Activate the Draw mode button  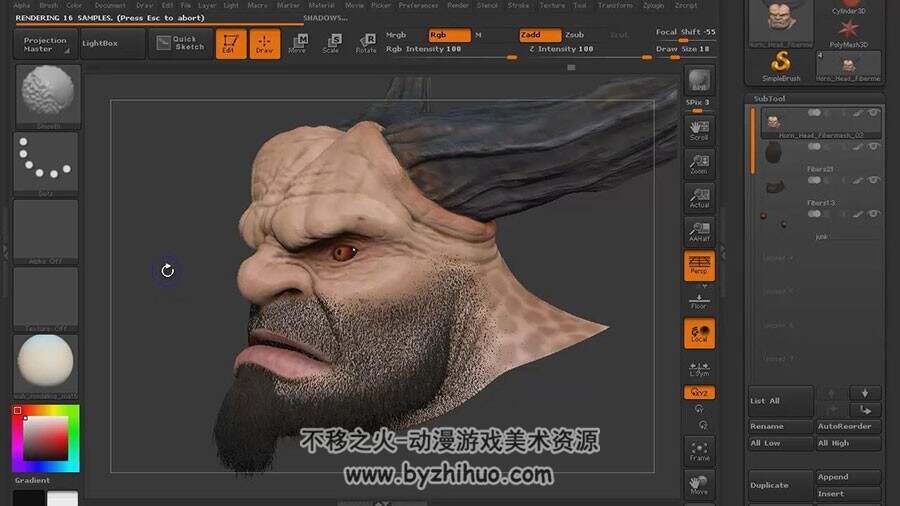pos(265,44)
